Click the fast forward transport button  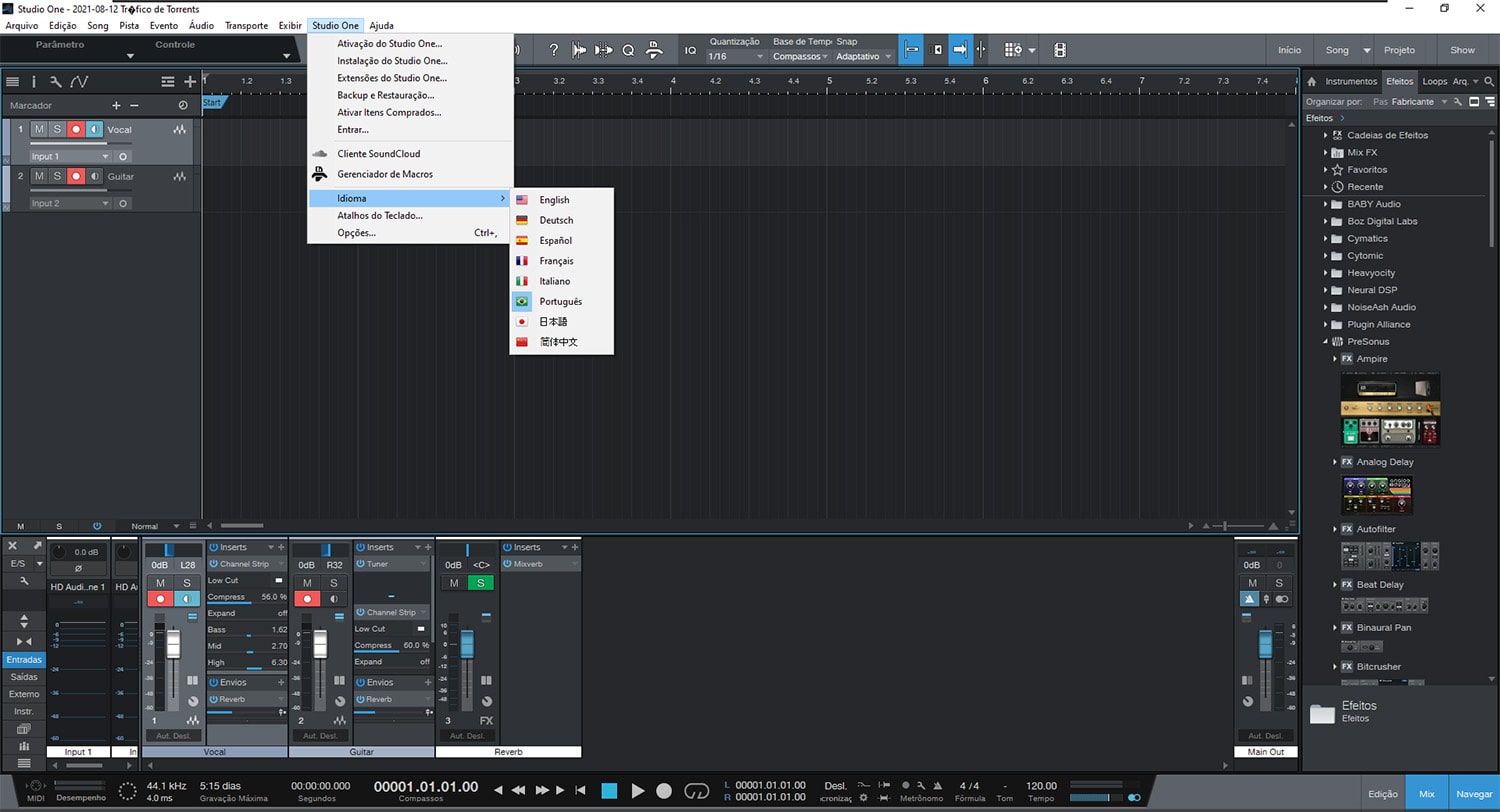pyautogui.click(x=542, y=791)
